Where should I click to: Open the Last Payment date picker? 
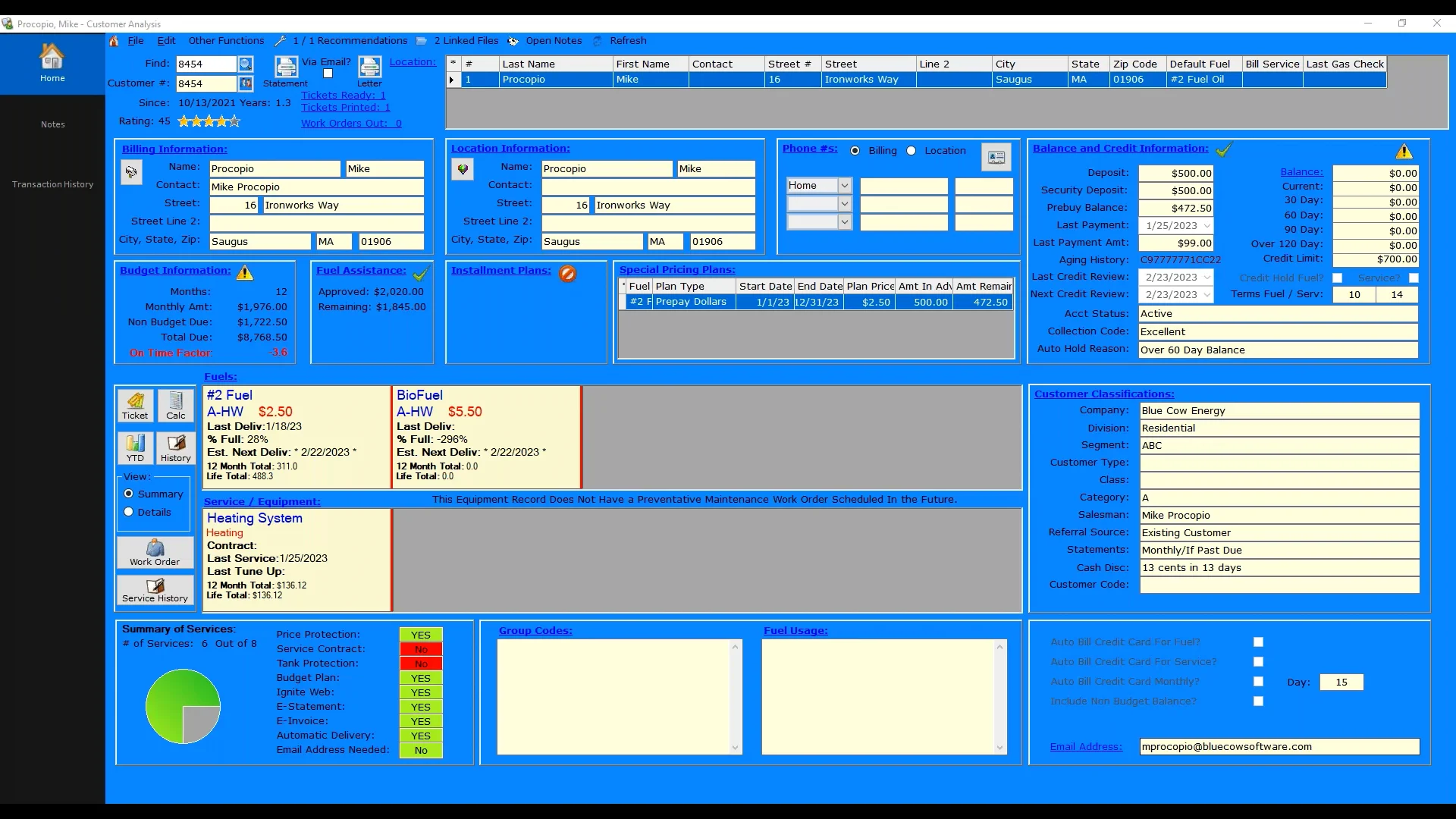1207,225
